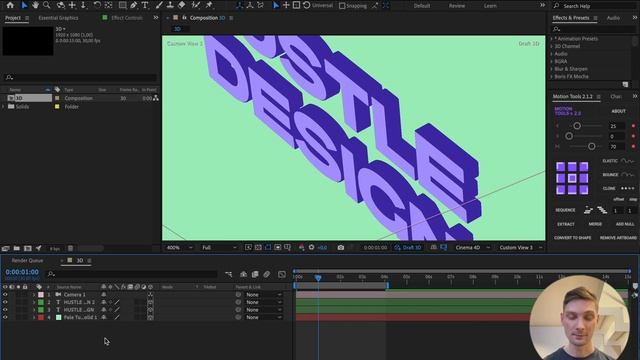Click the Take Snapshot camera icon

pos(340,247)
